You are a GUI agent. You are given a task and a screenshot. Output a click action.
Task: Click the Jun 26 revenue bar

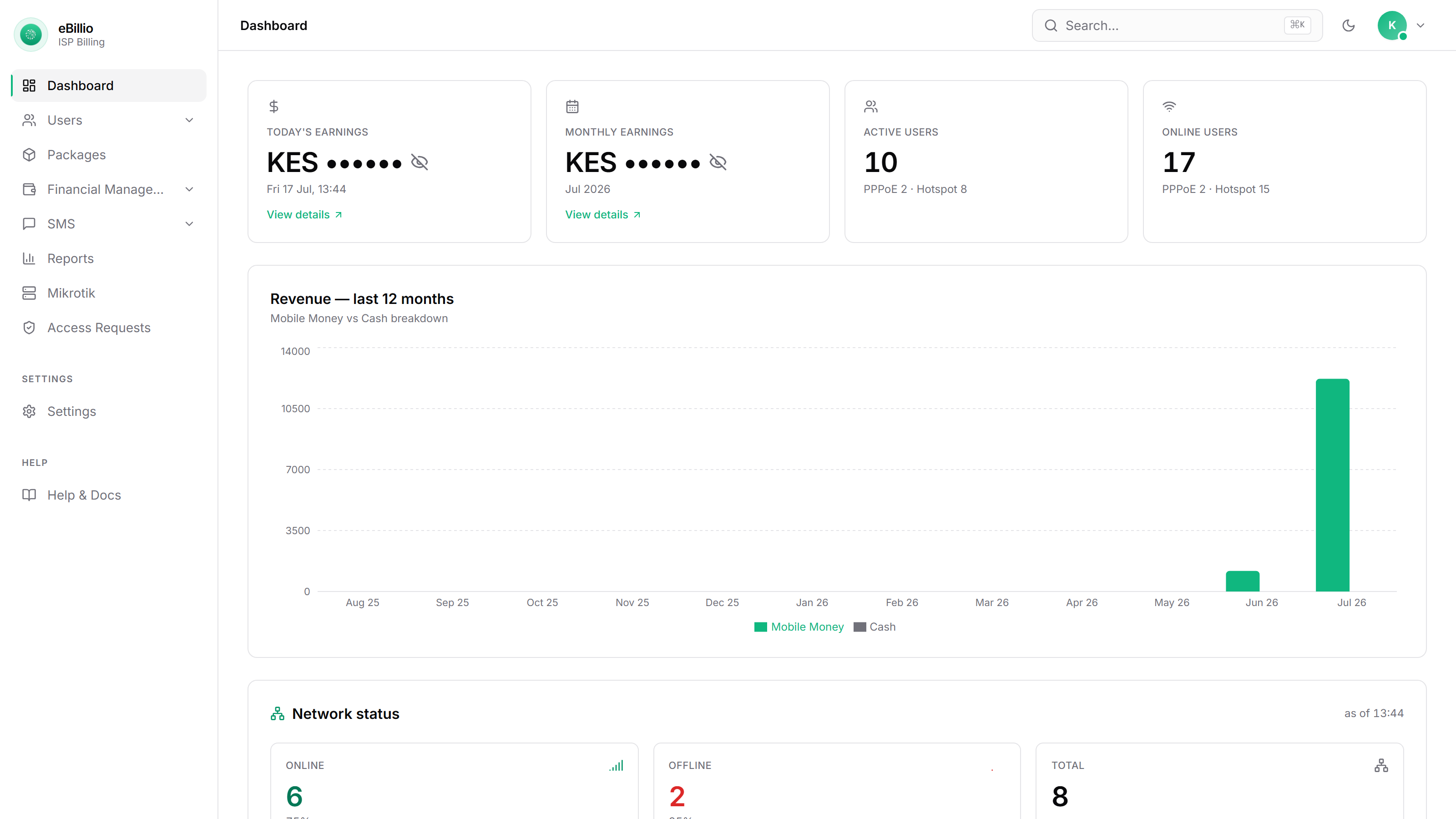pos(1242,581)
